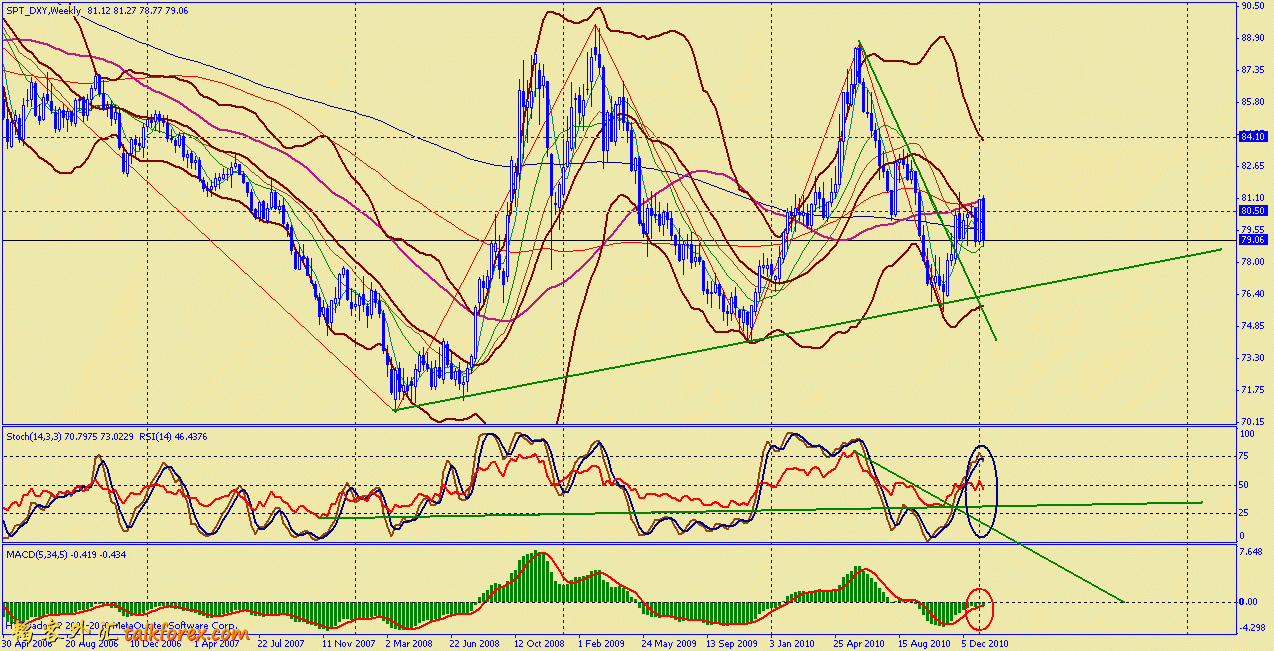Click the 88.90 price axis label
Screen dimensions: 1274x651
(x=1253, y=38)
